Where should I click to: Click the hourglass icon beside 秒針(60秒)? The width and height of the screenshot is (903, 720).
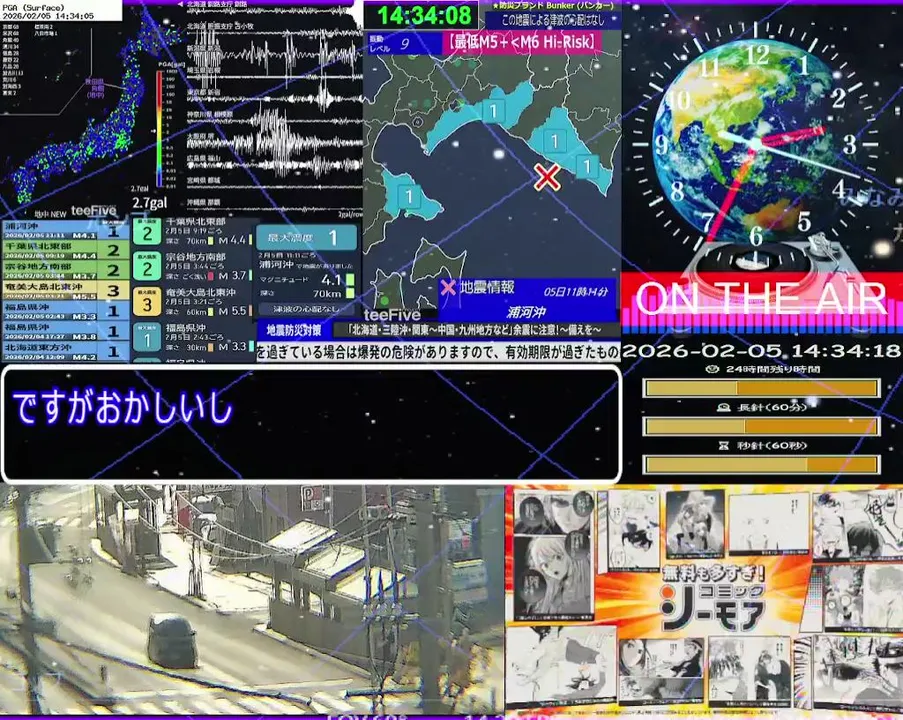pyautogui.click(x=724, y=445)
